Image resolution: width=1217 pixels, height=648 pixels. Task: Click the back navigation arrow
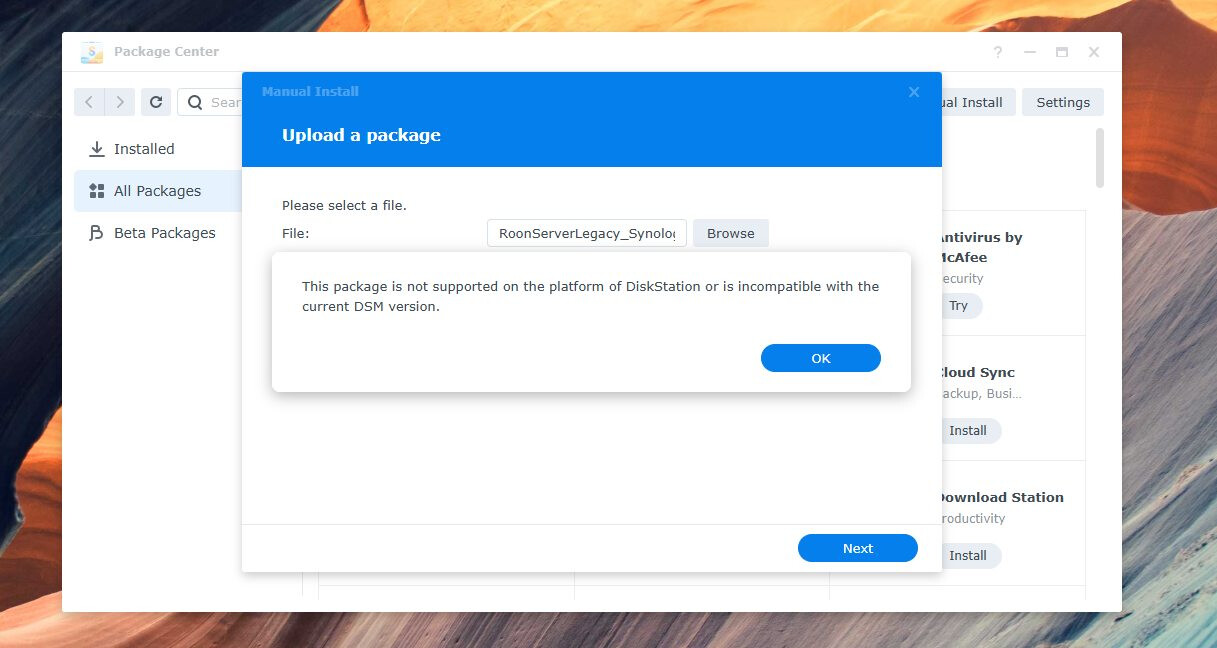(x=88, y=101)
